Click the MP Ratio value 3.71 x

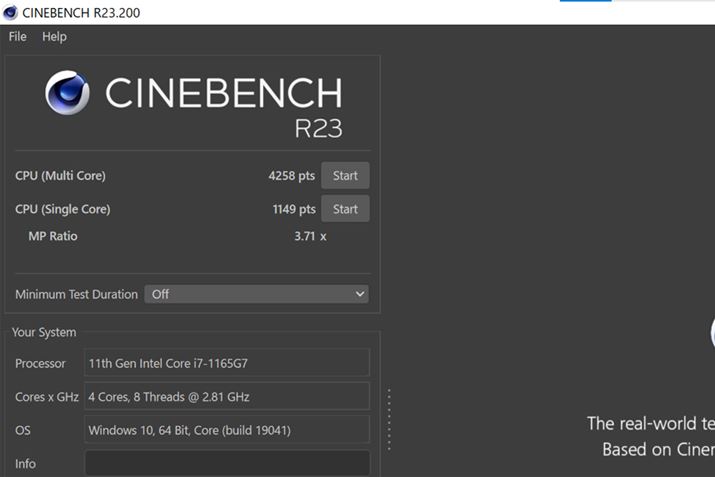pyautogui.click(x=310, y=236)
